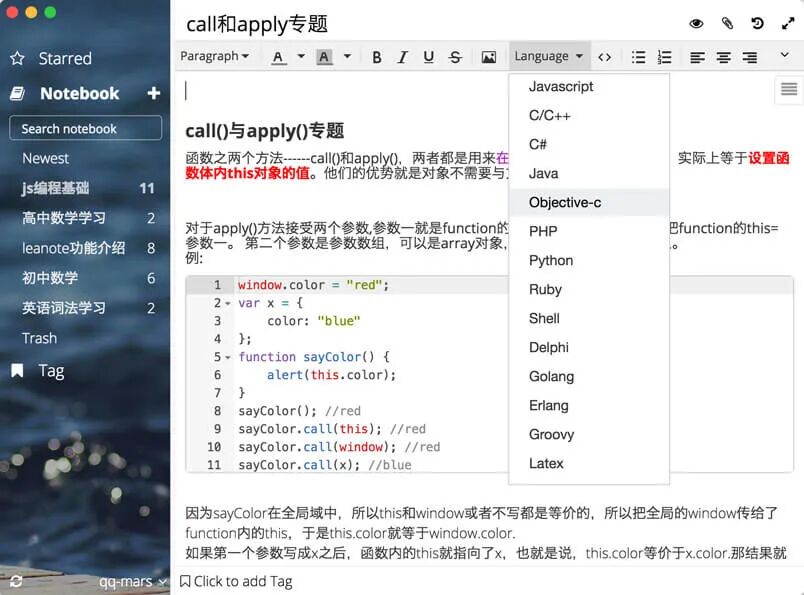
Task: Click the note title 'call和apply专题'
Action: pos(257,24)
